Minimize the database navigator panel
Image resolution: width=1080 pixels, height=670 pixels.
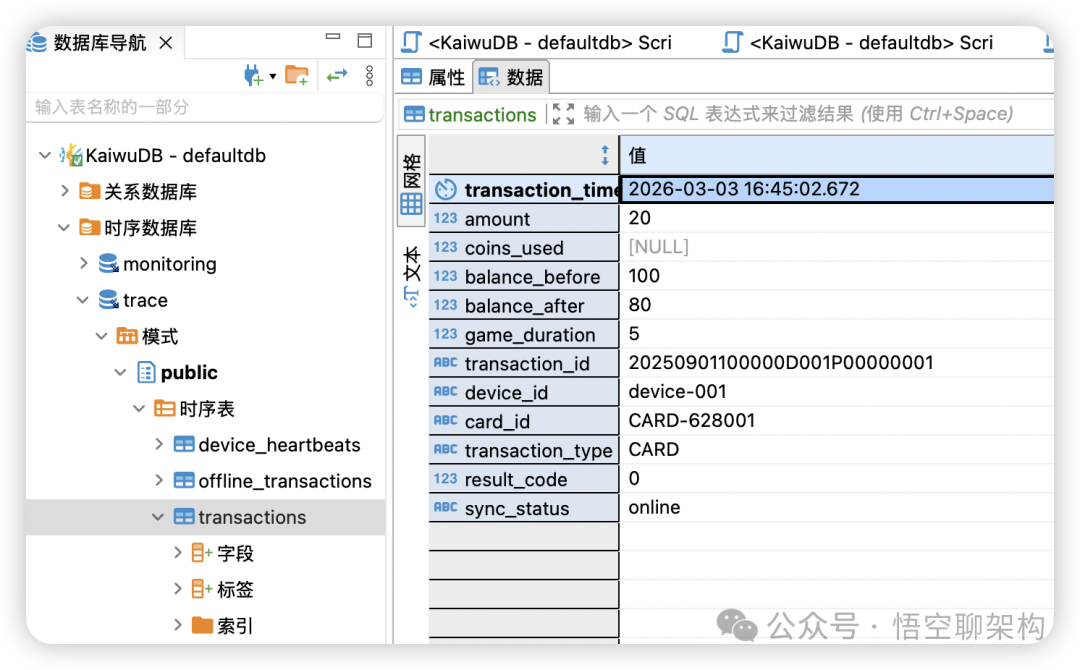point(333,36)
